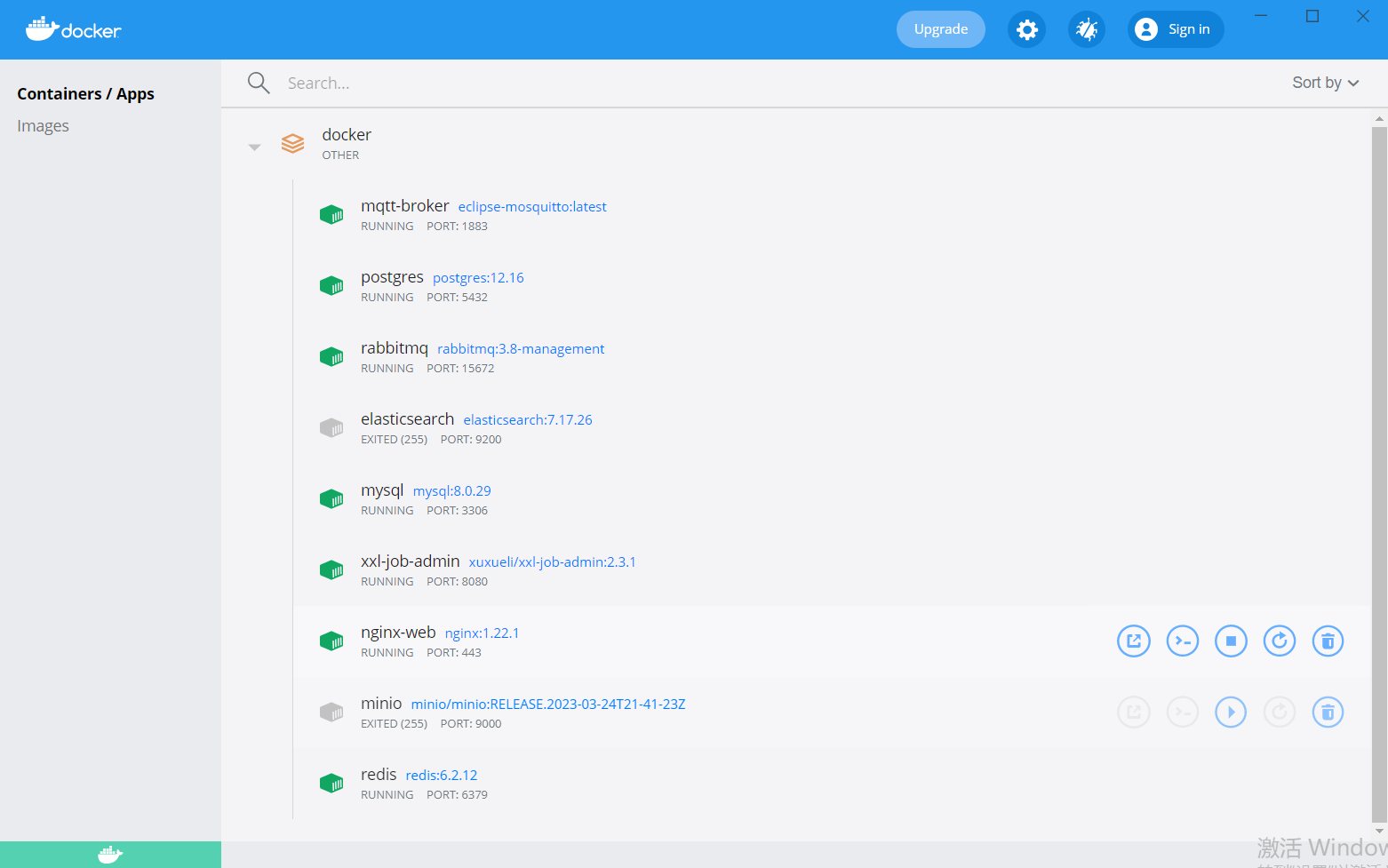1388x868 pixels.
Task: Click the nginx-web container status icon
Action: (331, 641)
